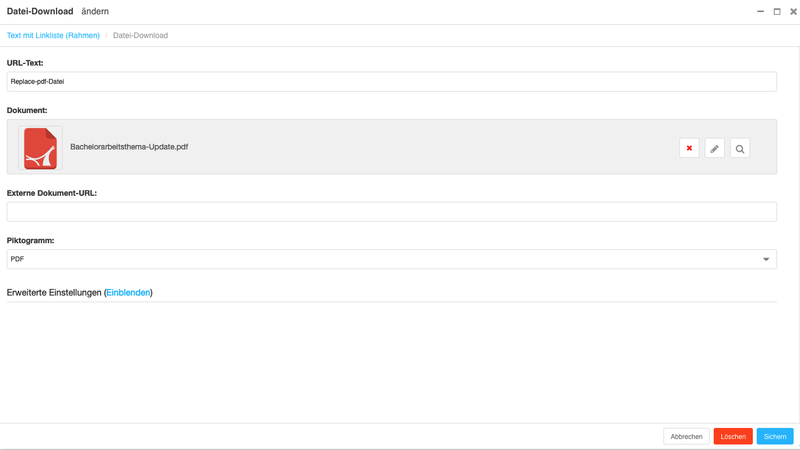Click the Datei-Download ändern title
The image size is (800, 450).
(58, 11)
